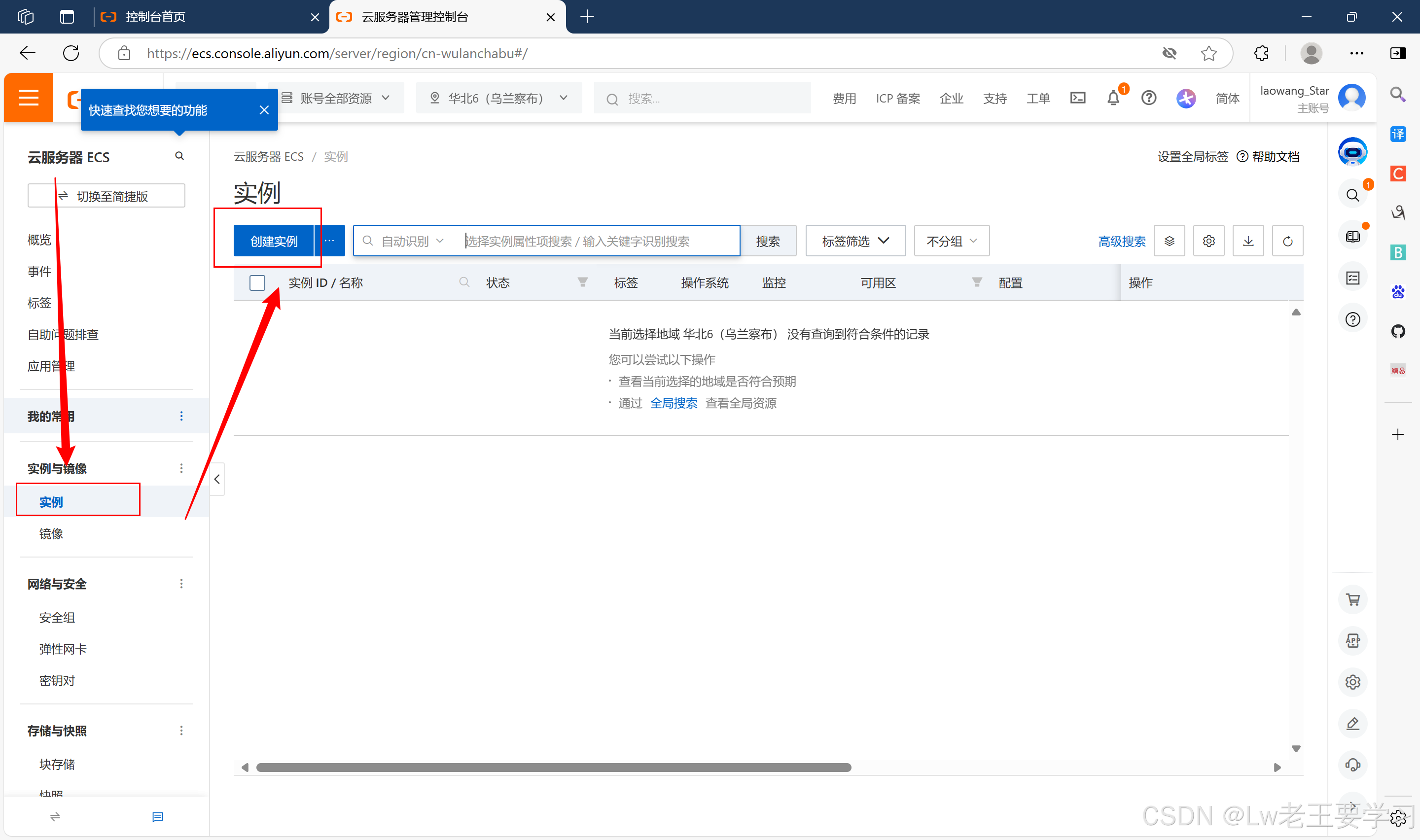Click 切换至简捷版 button
This screenshot has width=1420, height=840.
[106, 196]
